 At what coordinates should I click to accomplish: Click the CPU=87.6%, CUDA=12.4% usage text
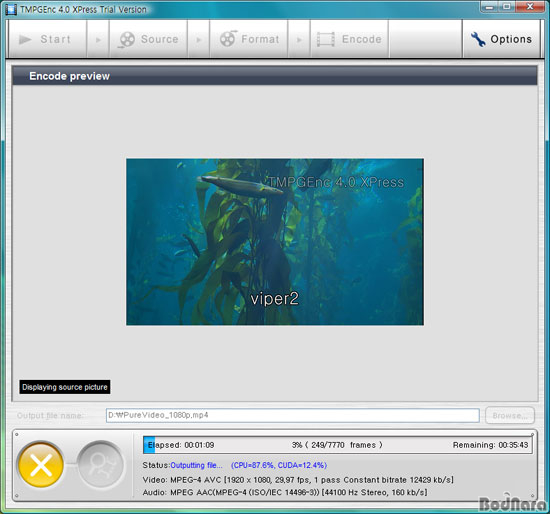click(279, 465)
